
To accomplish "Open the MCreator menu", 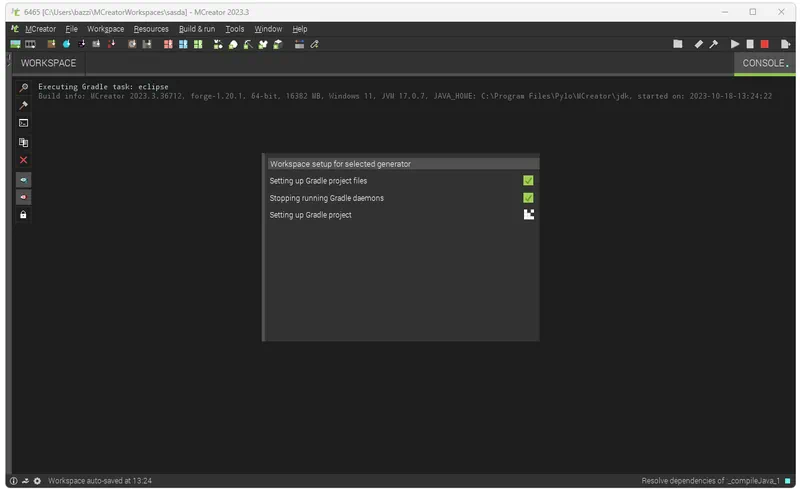I will point(40,29).
